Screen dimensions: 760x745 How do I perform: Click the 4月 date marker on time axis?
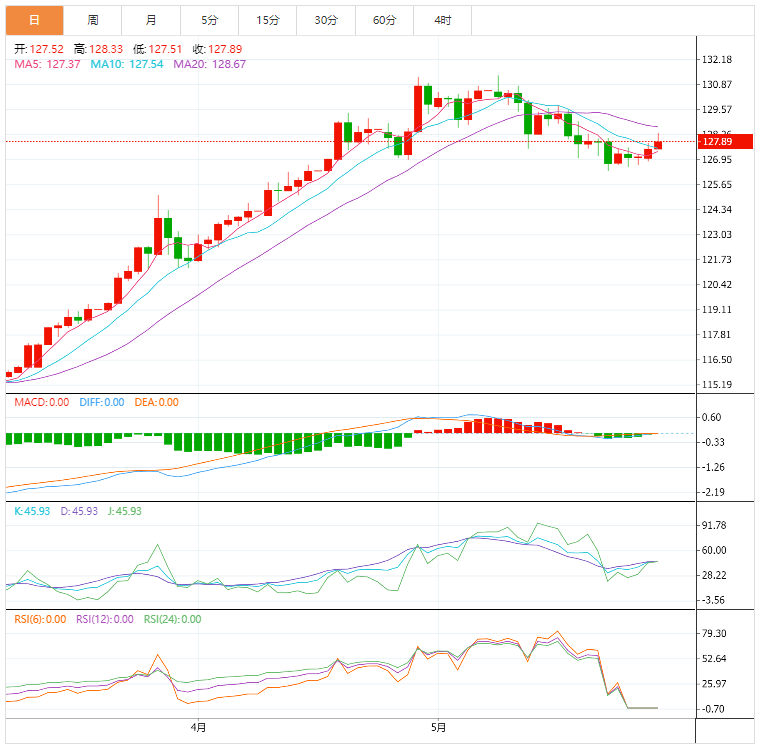pyautogui.click(x=198, y=725)
